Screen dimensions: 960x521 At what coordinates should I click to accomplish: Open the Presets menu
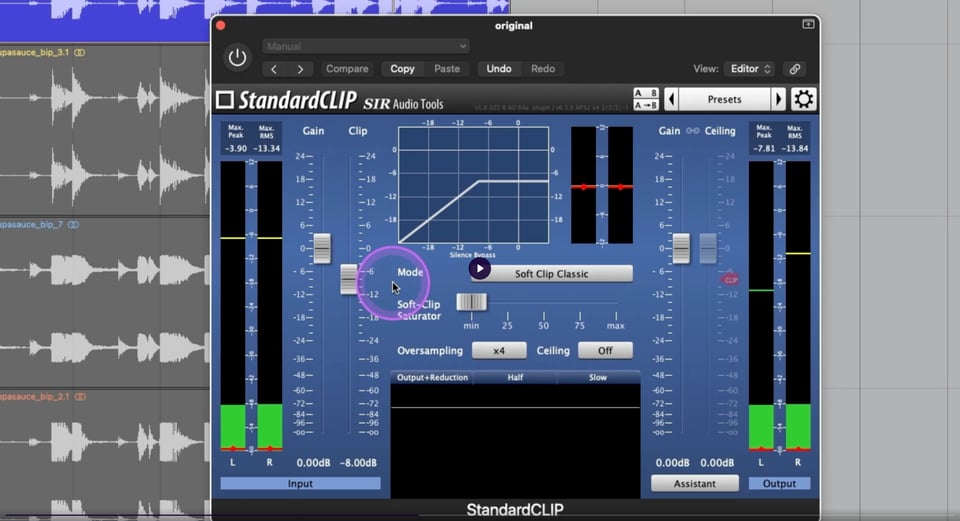point(724,99)
